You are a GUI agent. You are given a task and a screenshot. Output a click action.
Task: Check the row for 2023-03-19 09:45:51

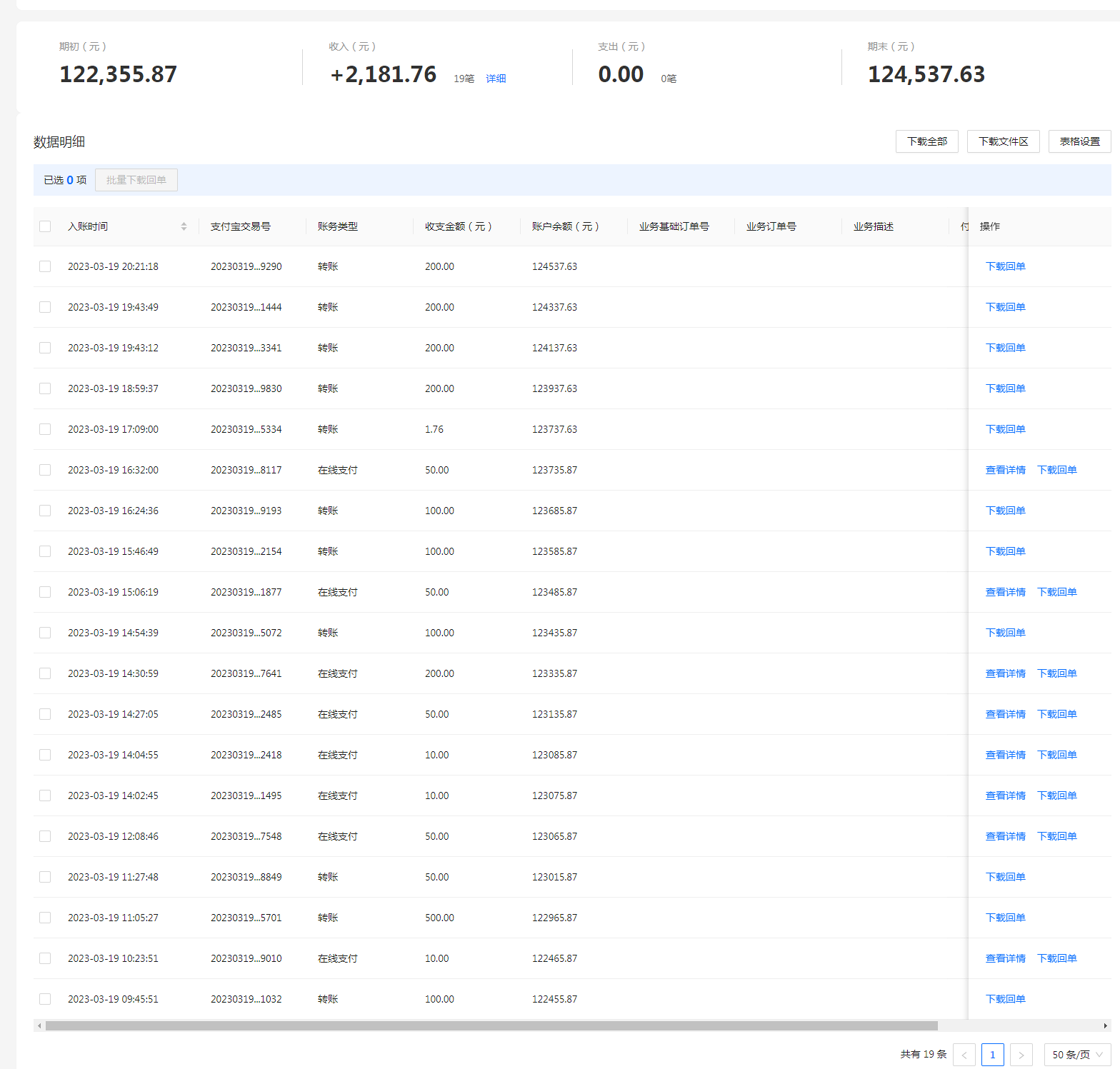[x=45, y=999]
